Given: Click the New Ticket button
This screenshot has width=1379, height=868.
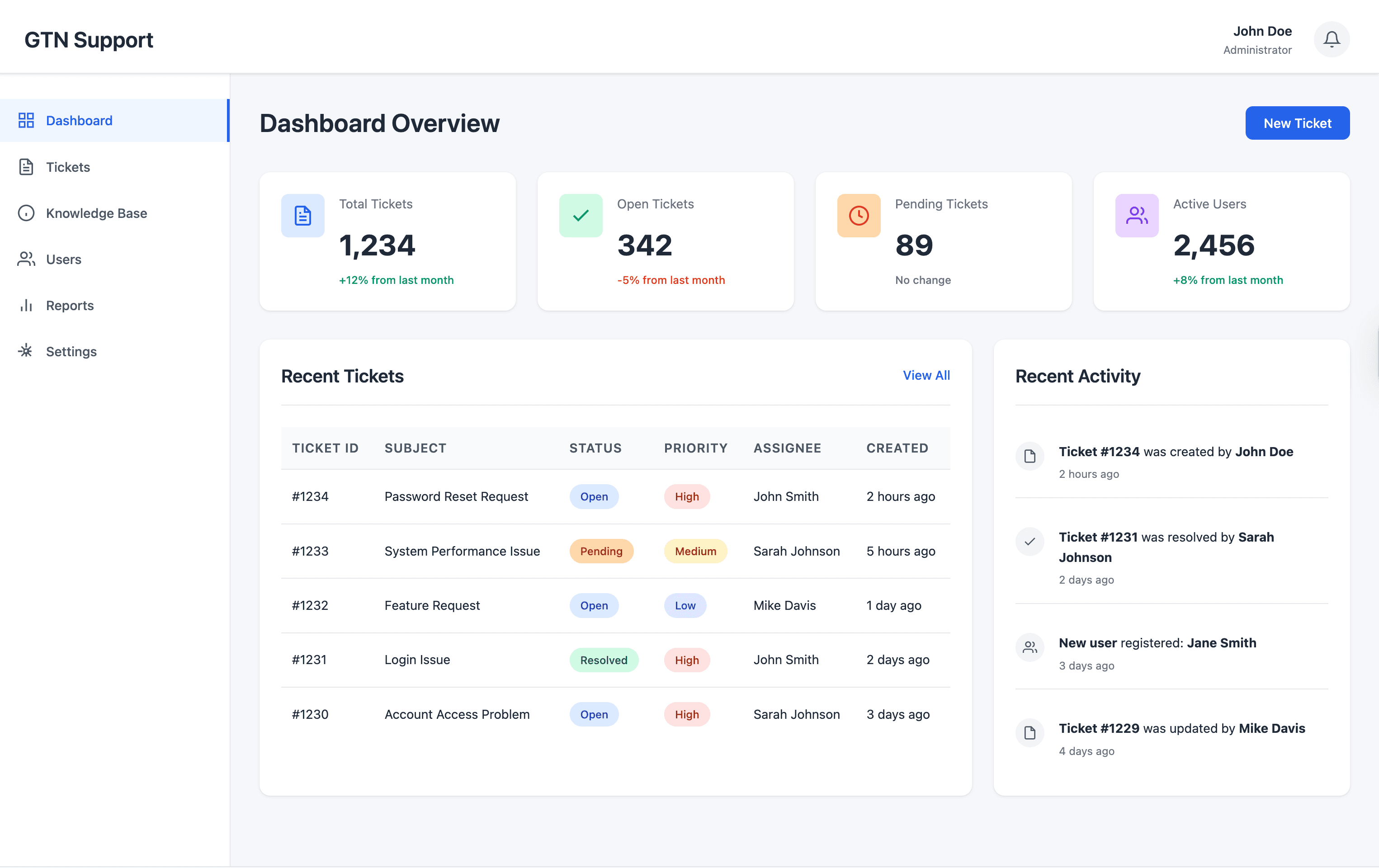Looking at the screenshot, I should (1297, 123).
